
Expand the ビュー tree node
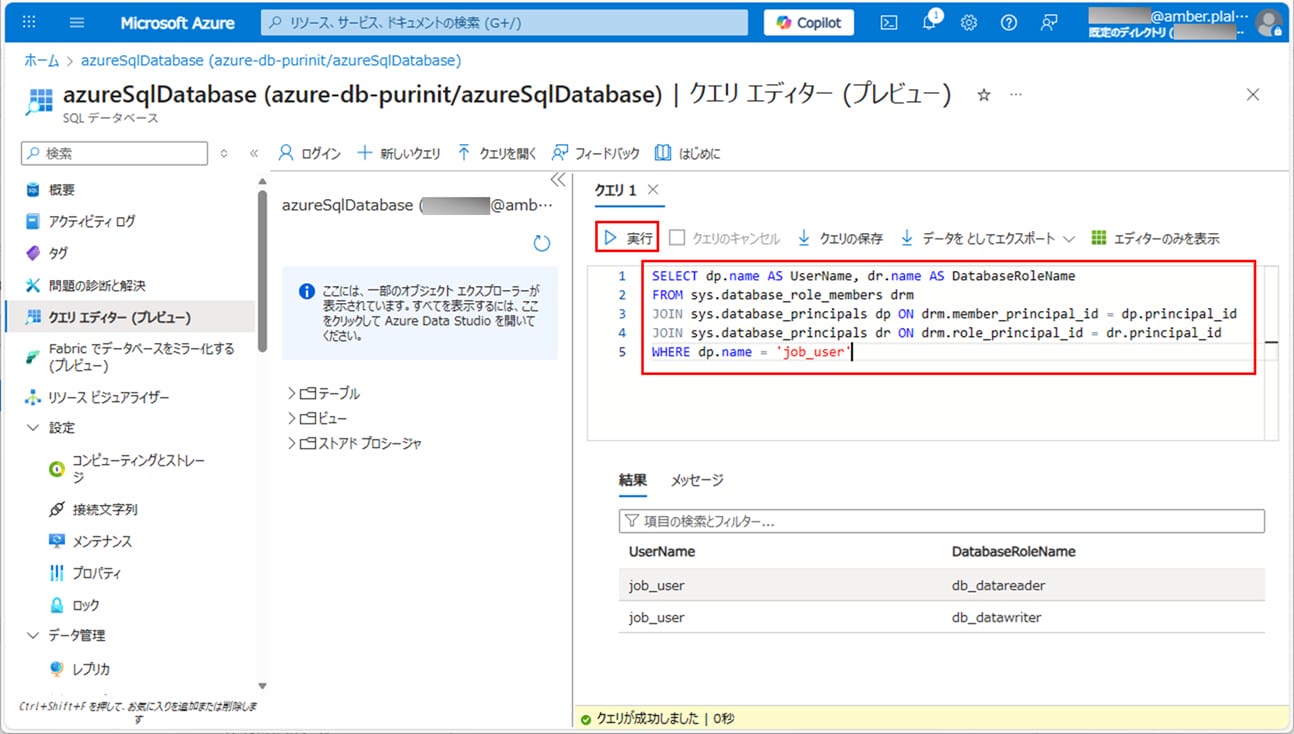292,418
